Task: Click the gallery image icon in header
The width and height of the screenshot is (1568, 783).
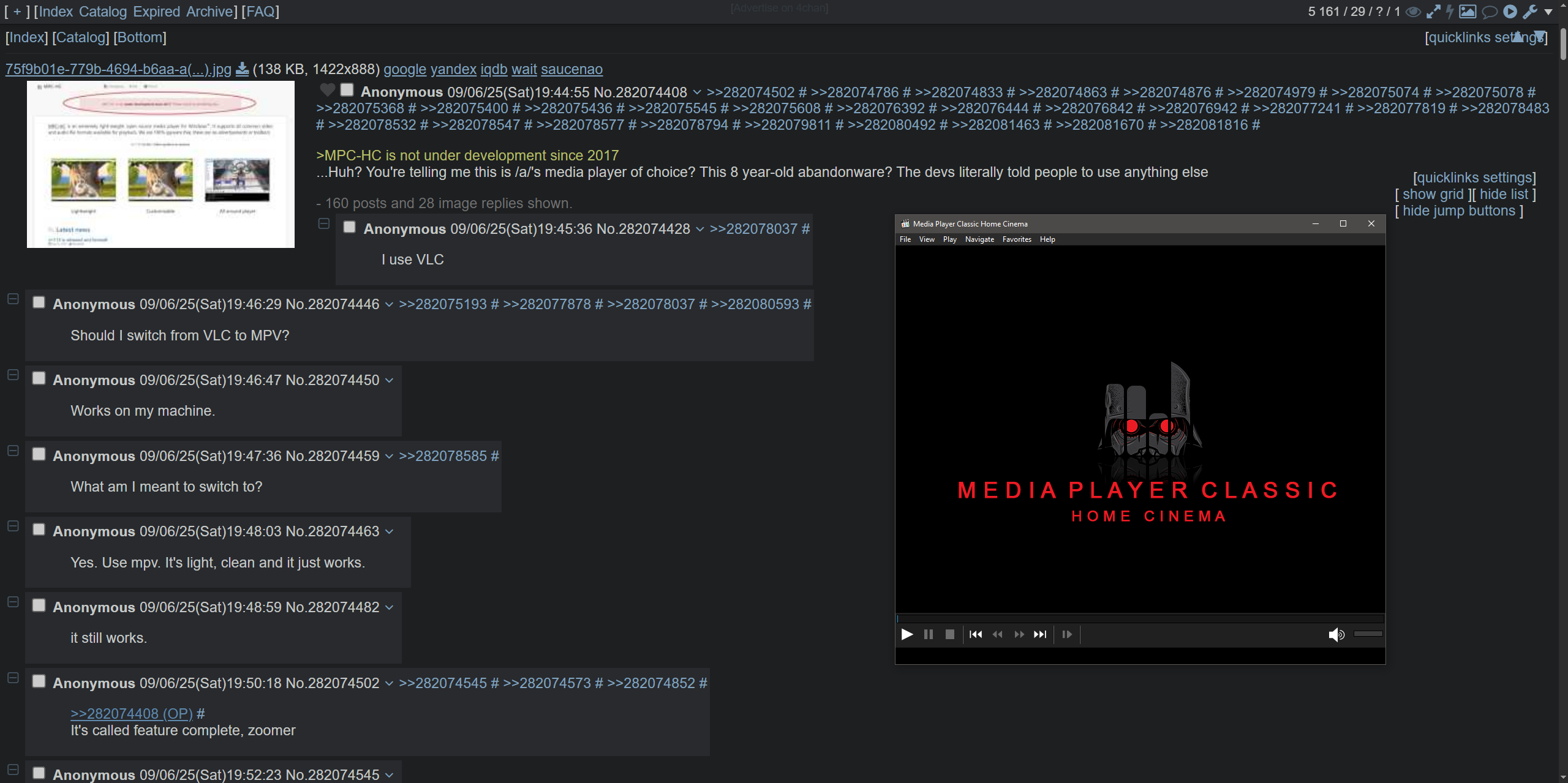Action: pos(1468,12)
